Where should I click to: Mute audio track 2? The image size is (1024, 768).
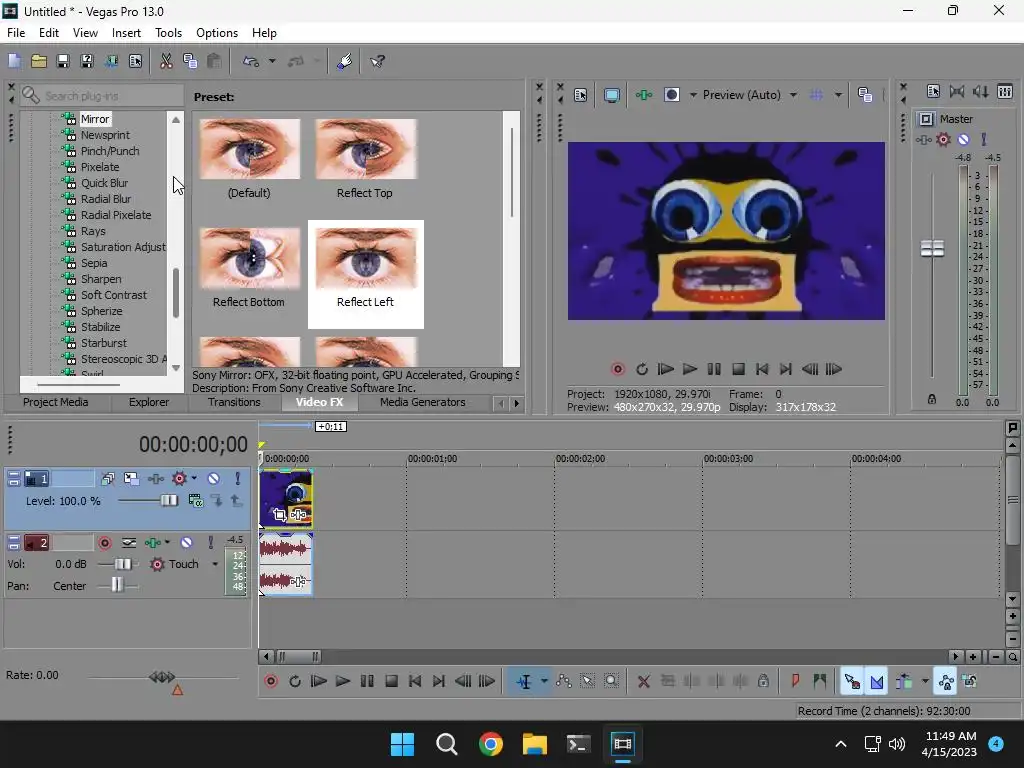tap(186, 543)
